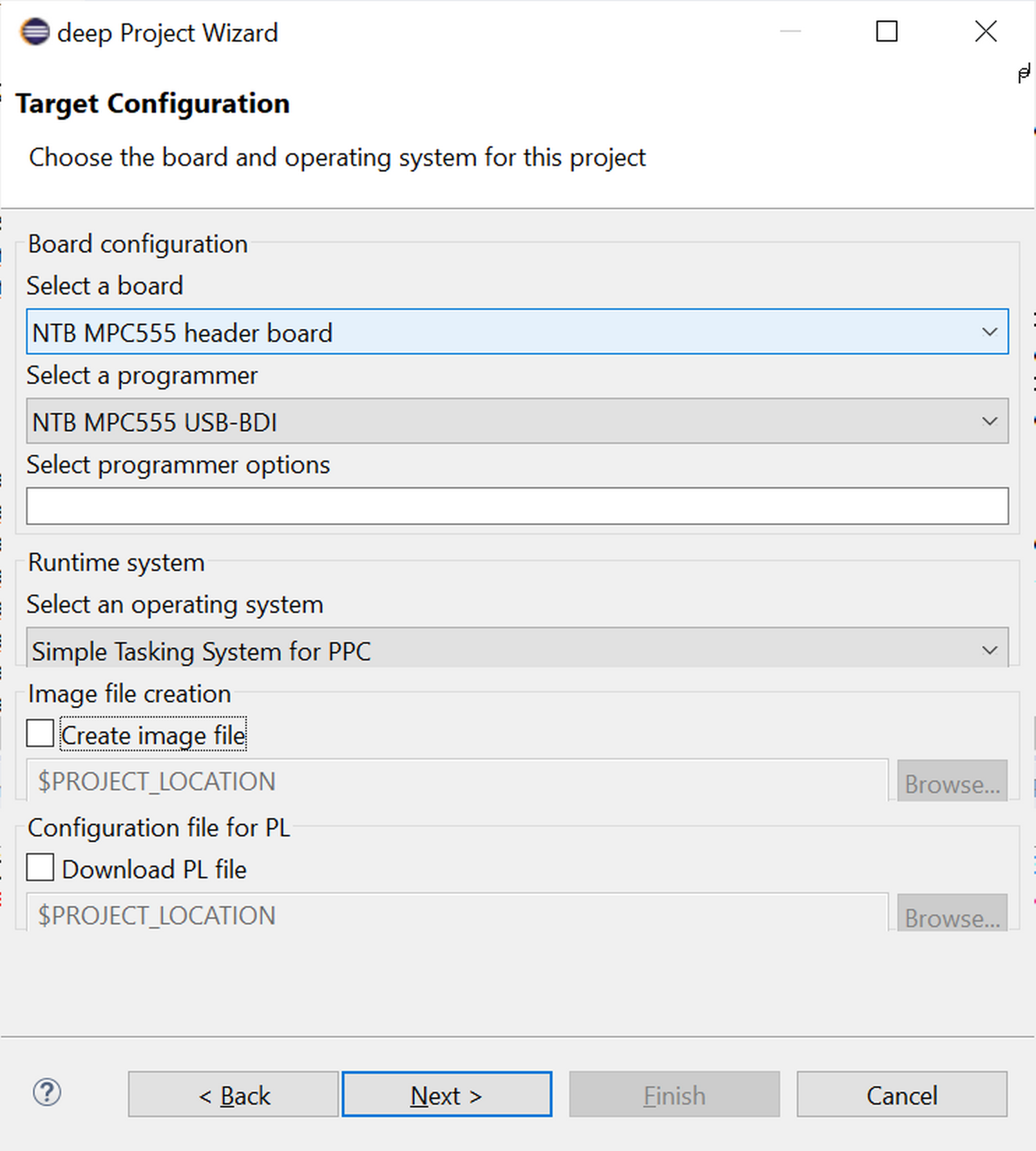Open the Select a board dropdown
Image resolution: width=1036 pixels, height=1151 pixels.
tap(517, 332)
